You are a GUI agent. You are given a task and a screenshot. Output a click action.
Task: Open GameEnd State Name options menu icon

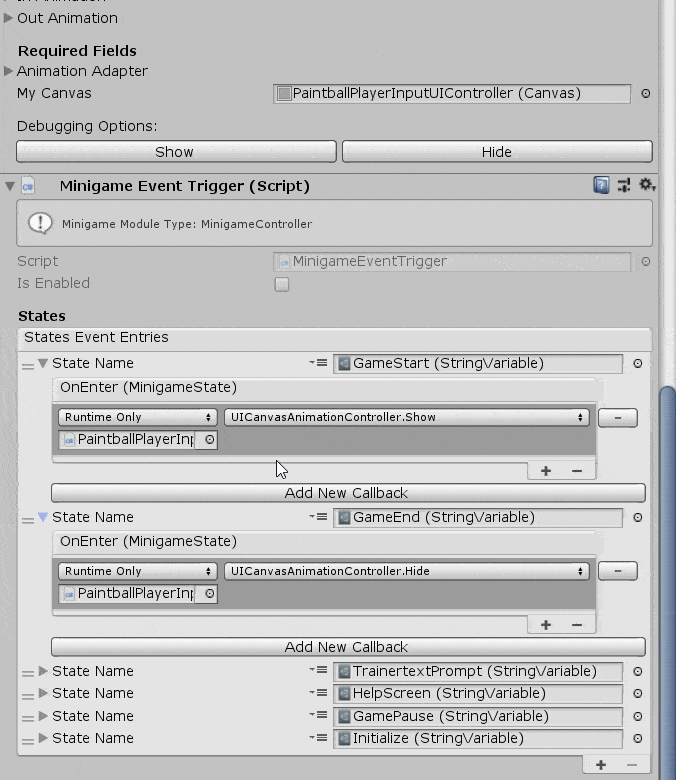318,517
